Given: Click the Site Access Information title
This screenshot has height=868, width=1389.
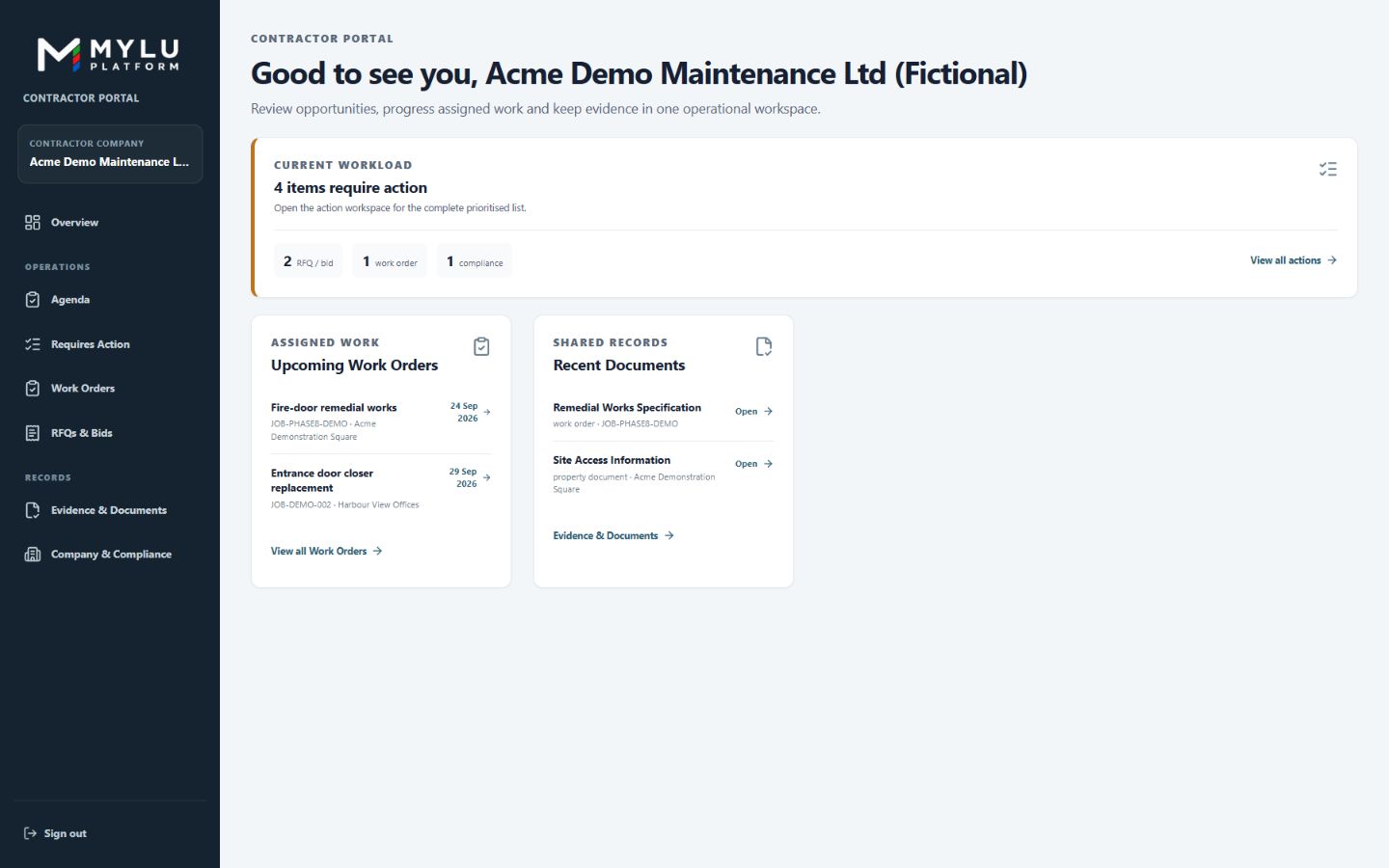Looking at the screenshot, I should click(x=612, y=460).
